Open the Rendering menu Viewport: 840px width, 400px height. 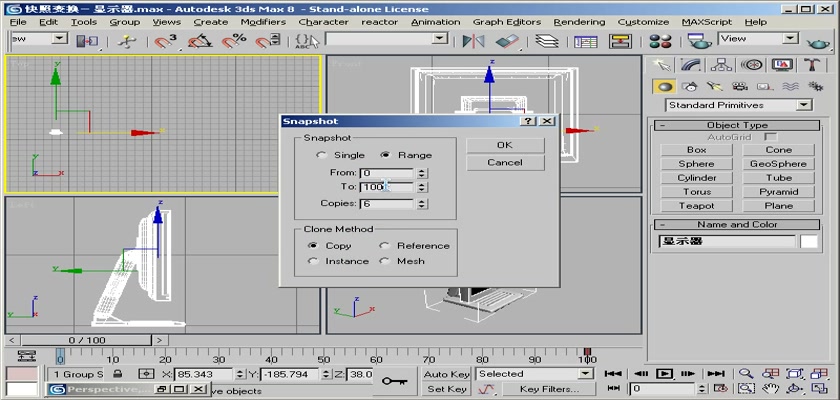(579, 22)
